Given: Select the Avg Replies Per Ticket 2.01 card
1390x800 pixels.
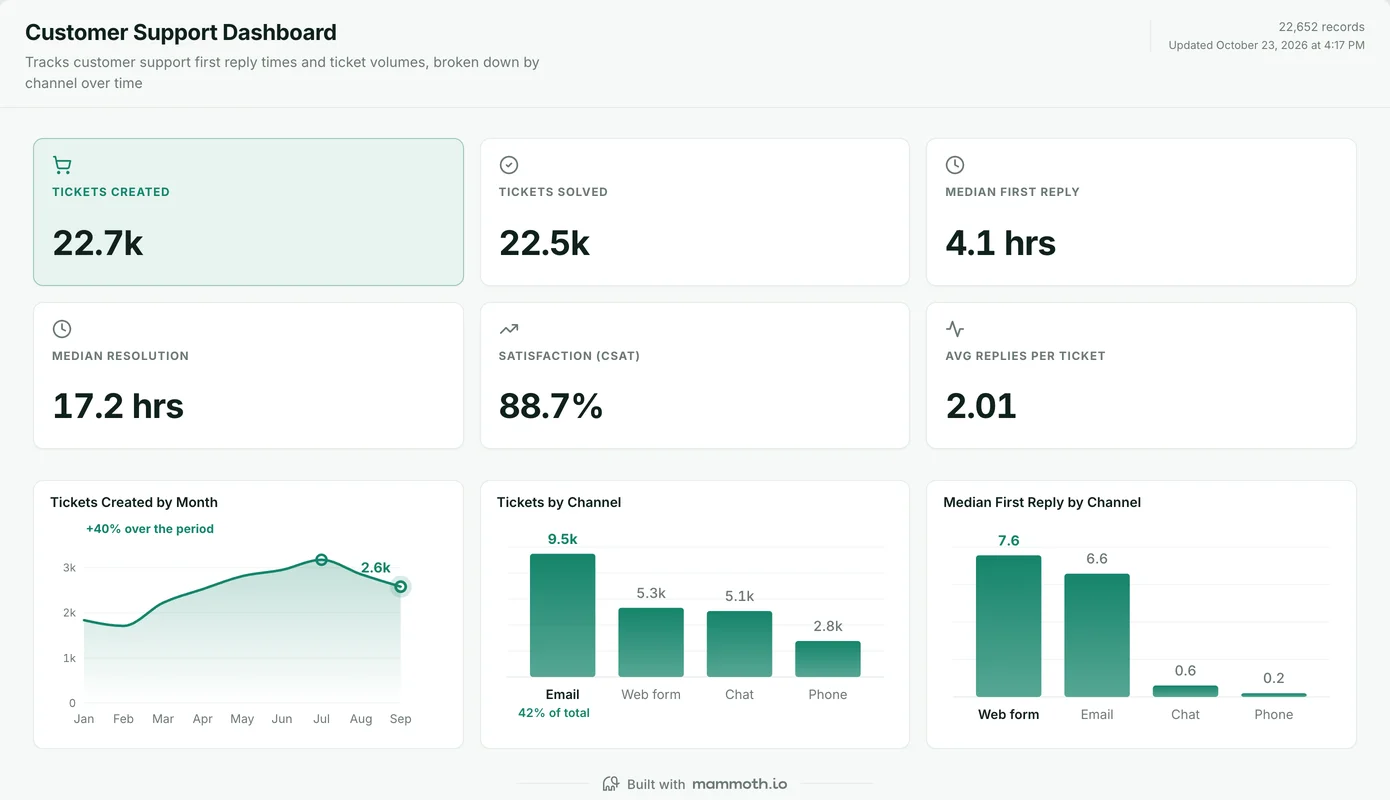Looking at the screenshot, I should point(1141,376).
